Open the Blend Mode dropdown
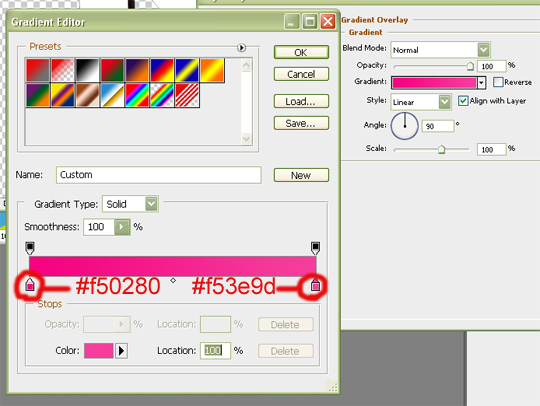The height and width of the screenshot is (406, 540). pos(483,50)
